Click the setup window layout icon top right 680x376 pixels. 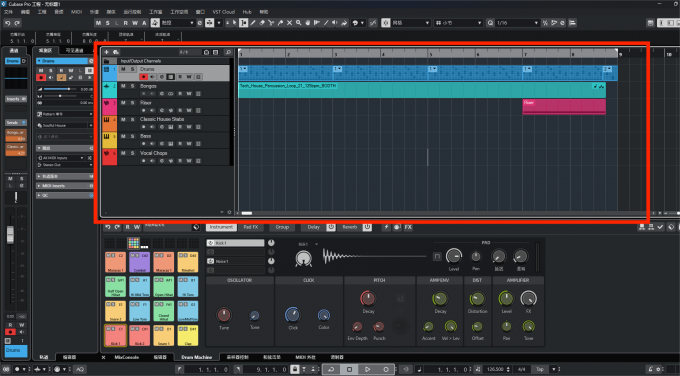coord(650,23)
